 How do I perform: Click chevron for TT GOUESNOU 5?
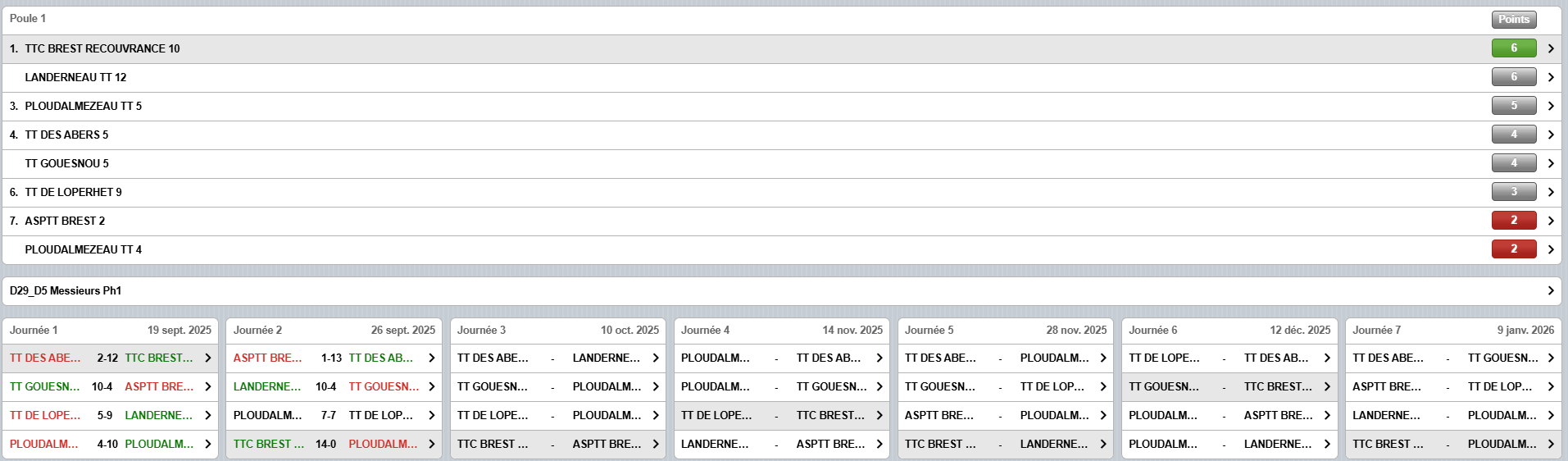click(x=1550, y=163)
